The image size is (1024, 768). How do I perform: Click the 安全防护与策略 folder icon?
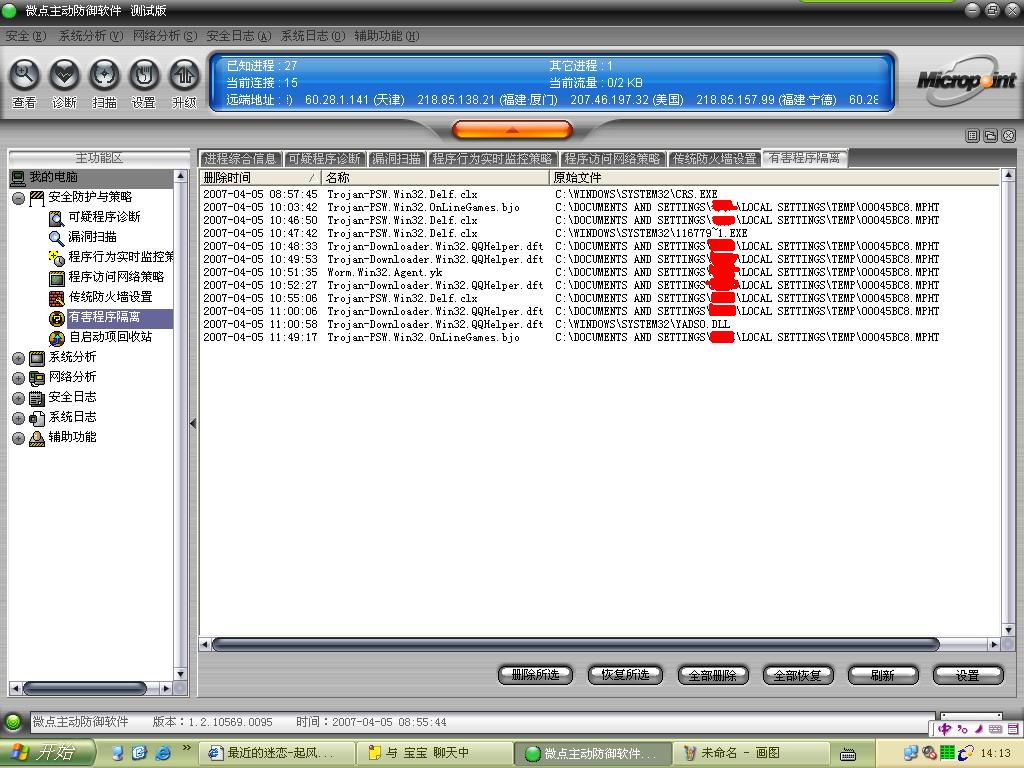tap(37, 198)
